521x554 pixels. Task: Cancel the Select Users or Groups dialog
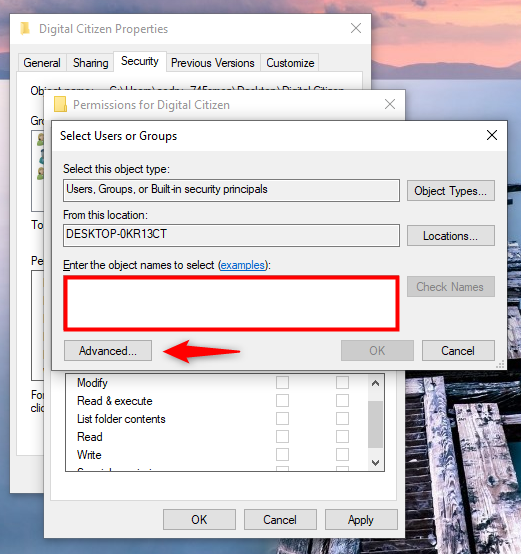[458, 350]
